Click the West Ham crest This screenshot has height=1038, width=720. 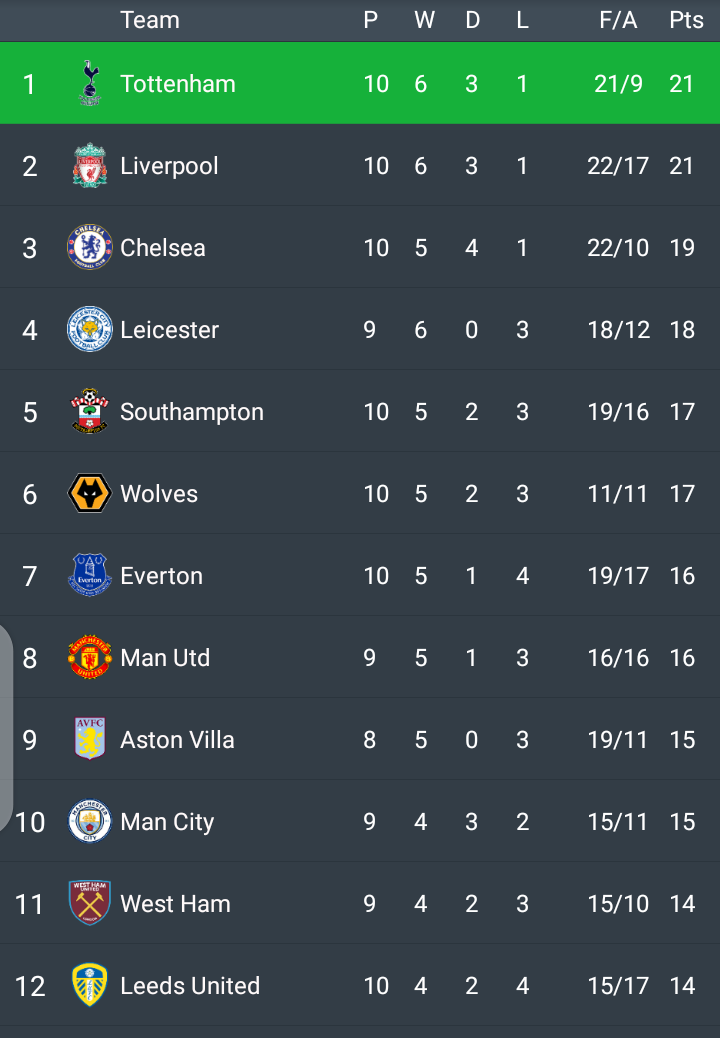point(90,904)
